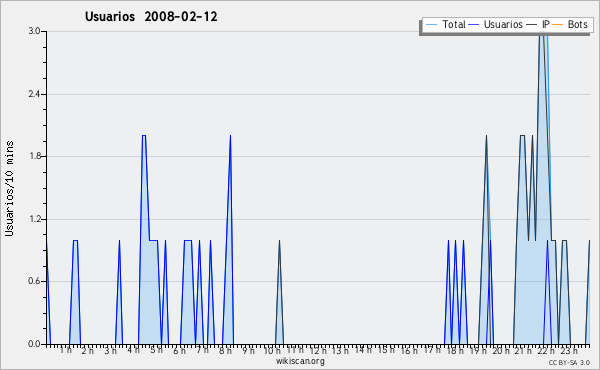Image resolution: width=600 pixels, height=370 pixels.
Task: Click the light blue Total legend line swatch
Action: click(431, 25)
